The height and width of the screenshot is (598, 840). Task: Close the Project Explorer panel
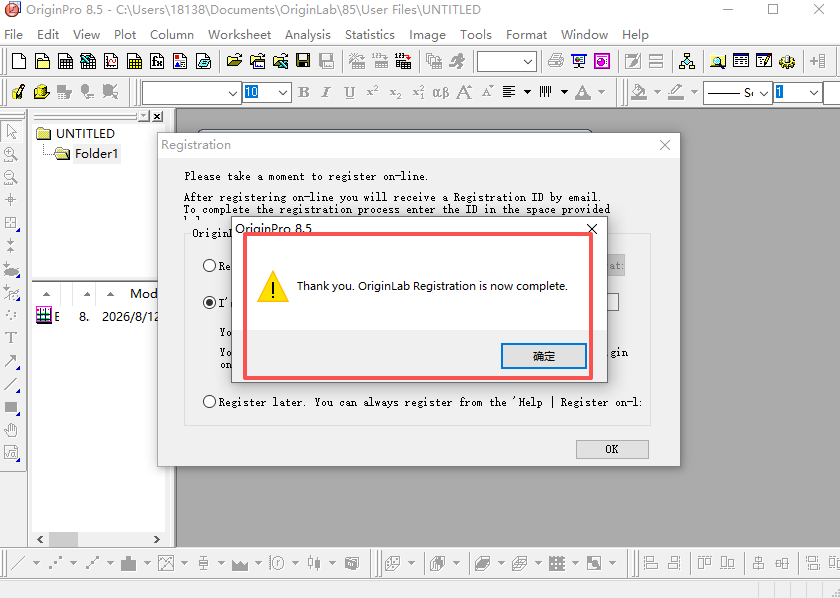[157, 116]
